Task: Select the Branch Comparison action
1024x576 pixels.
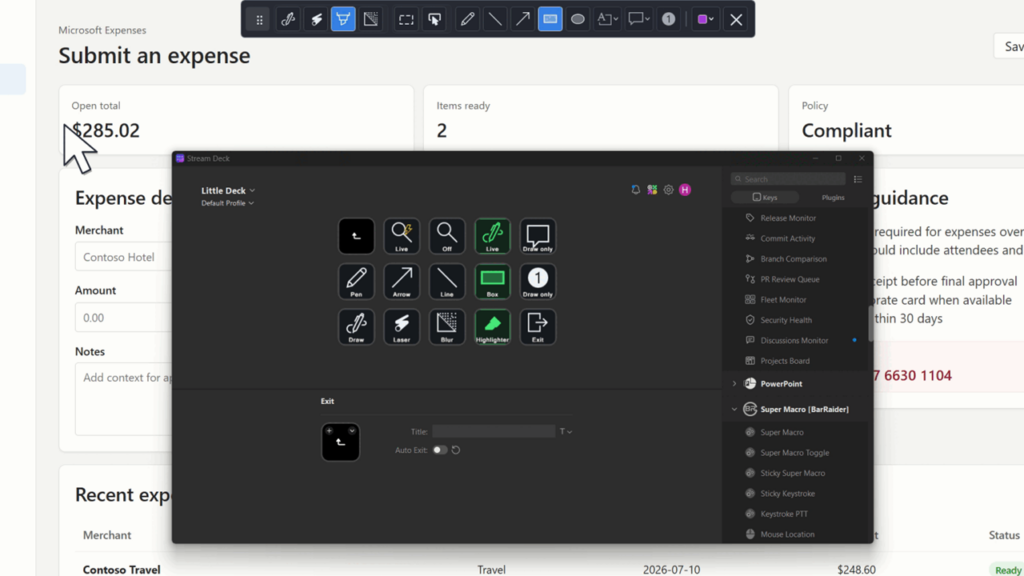Action: click(x=795, y=259)
